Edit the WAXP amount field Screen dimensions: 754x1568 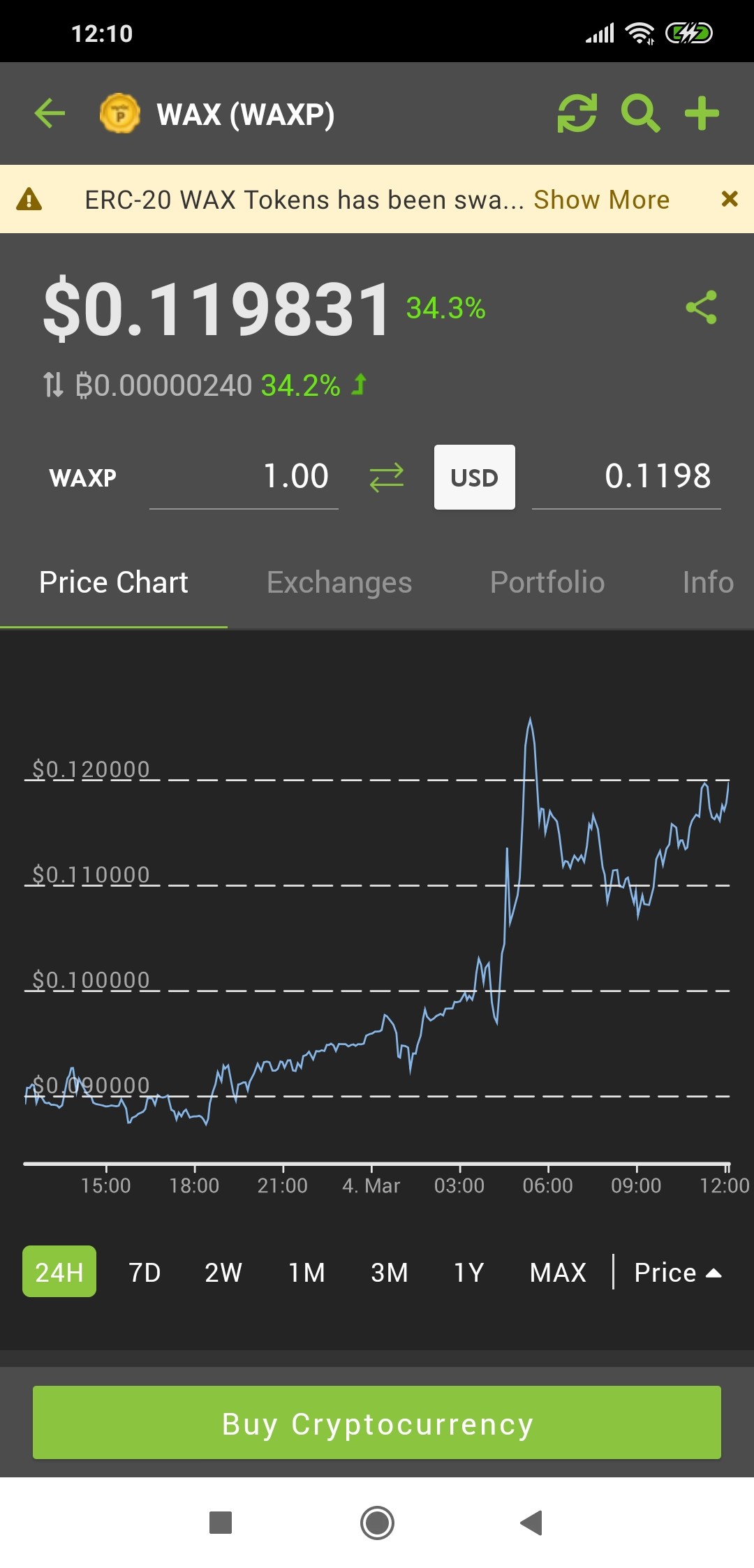(x=244, y=478)
